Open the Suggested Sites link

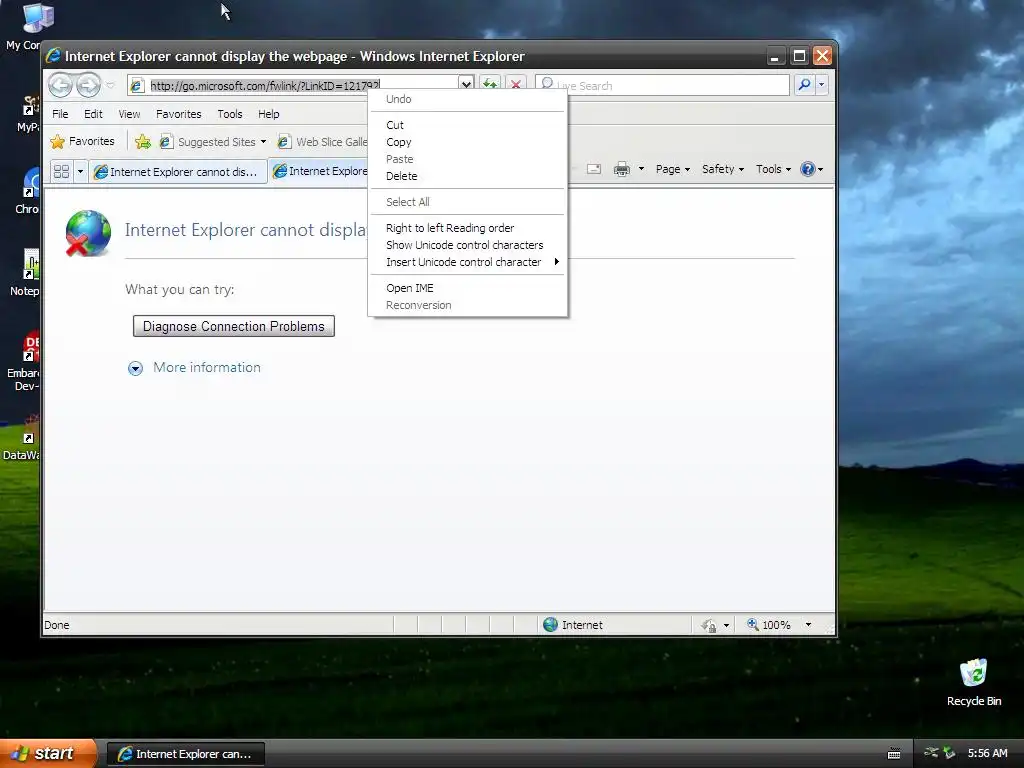pos(213,142)
